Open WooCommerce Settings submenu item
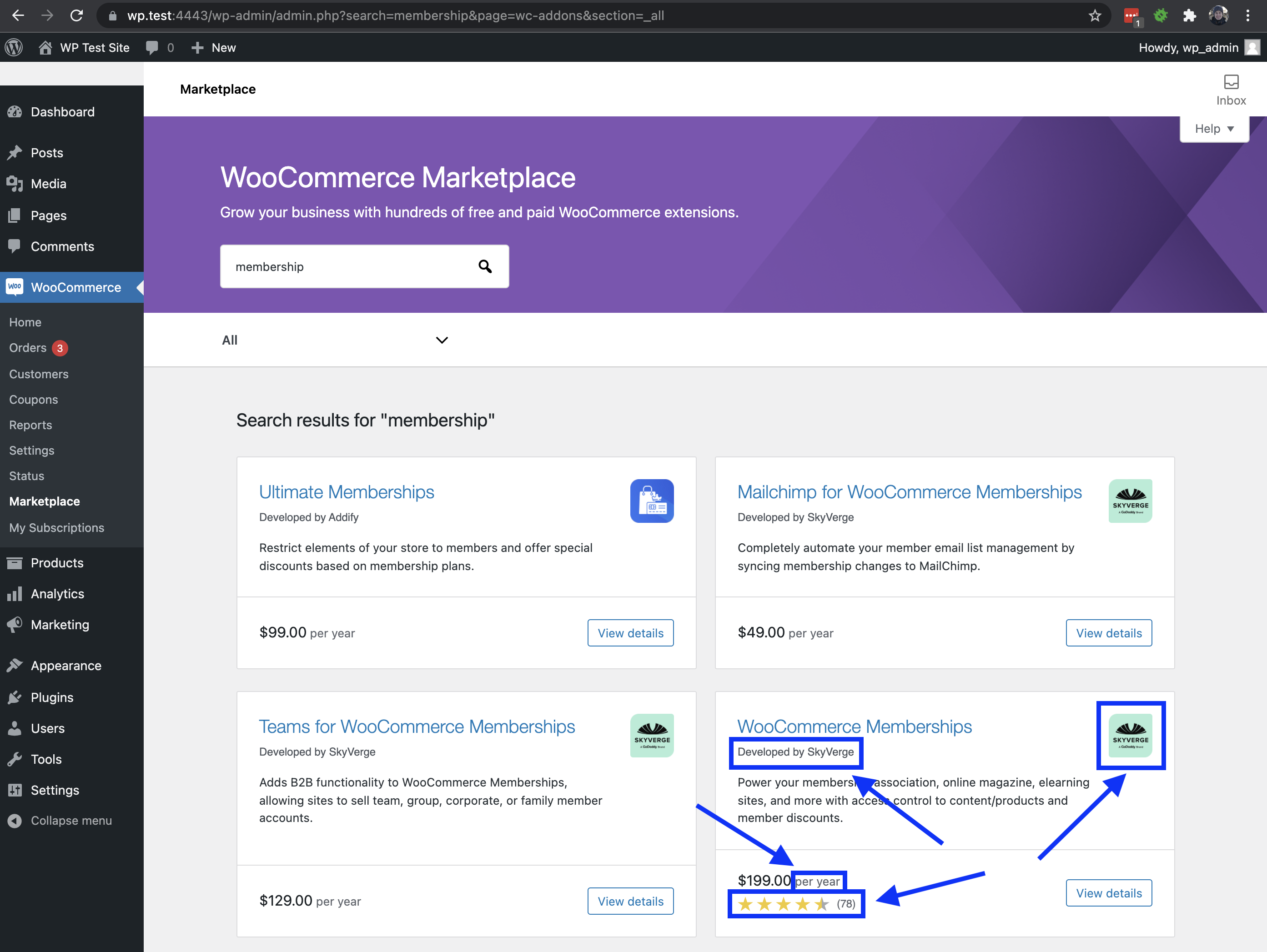The image size is (1267, 952). (31, 451)
